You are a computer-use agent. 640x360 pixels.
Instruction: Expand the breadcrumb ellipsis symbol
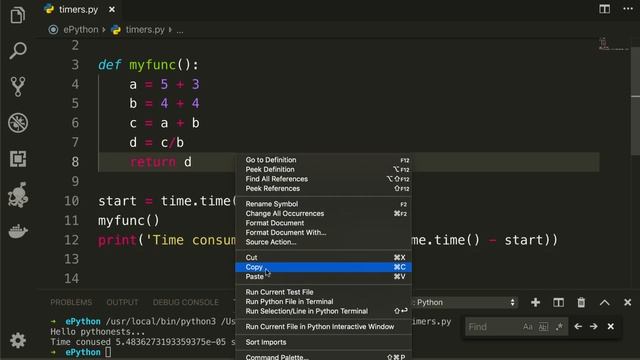coord(180,30)
